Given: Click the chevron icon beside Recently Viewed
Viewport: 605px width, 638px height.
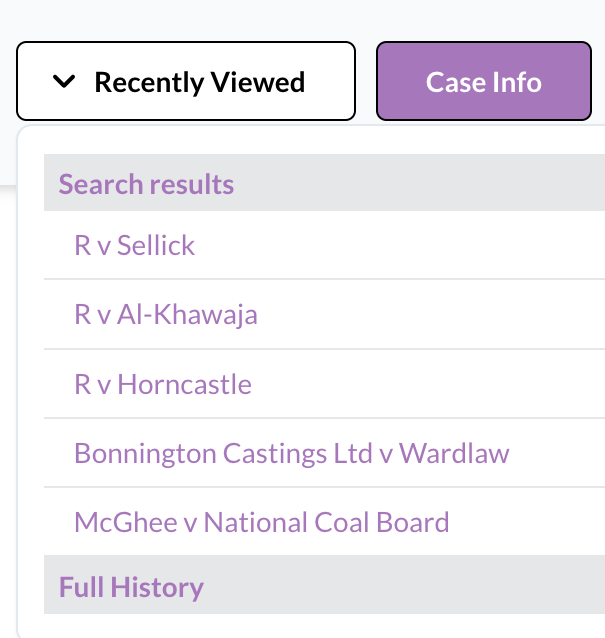Looking at the screenshot, I should (x=64, y=82).
